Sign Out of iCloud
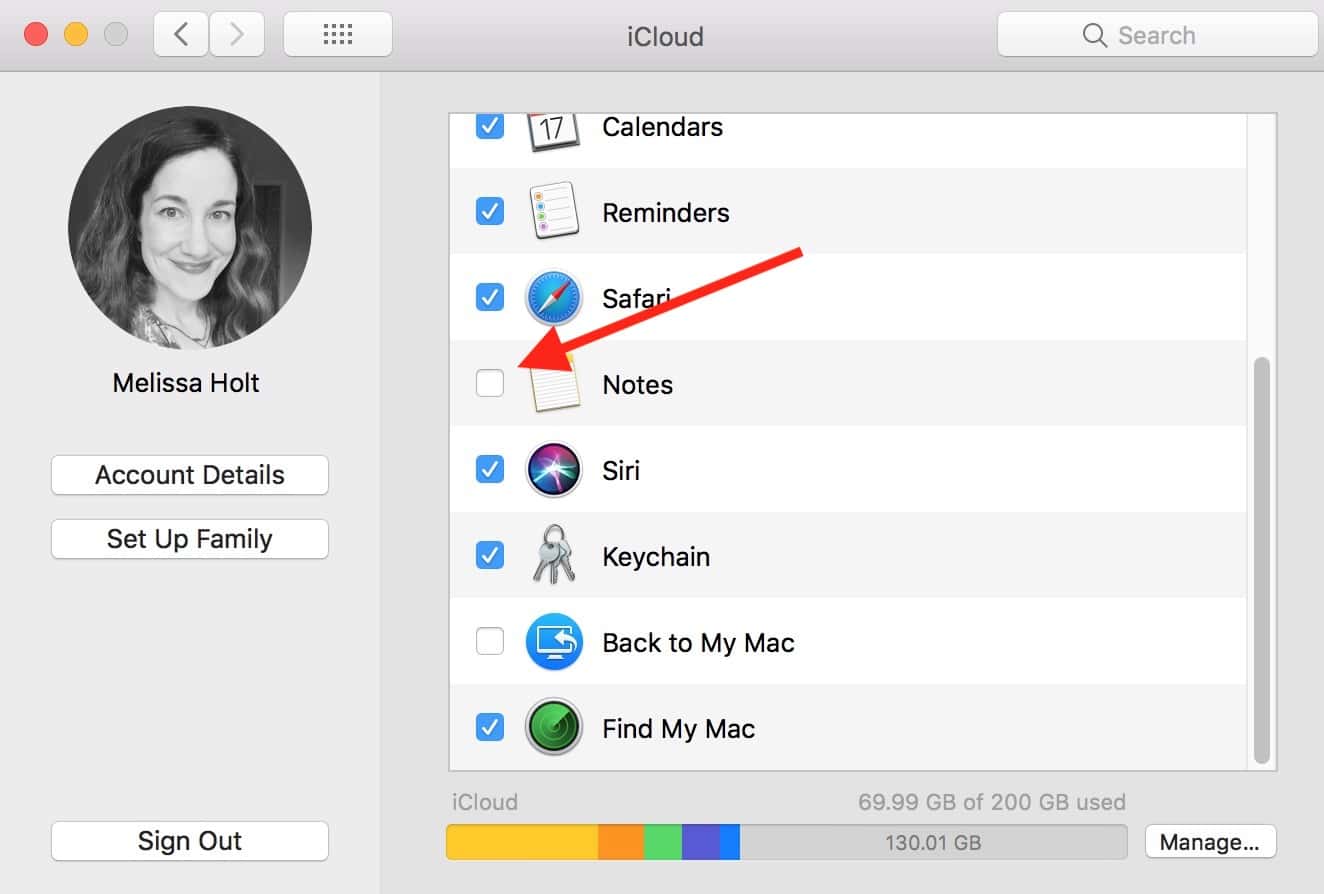 (x=190, y=841)
